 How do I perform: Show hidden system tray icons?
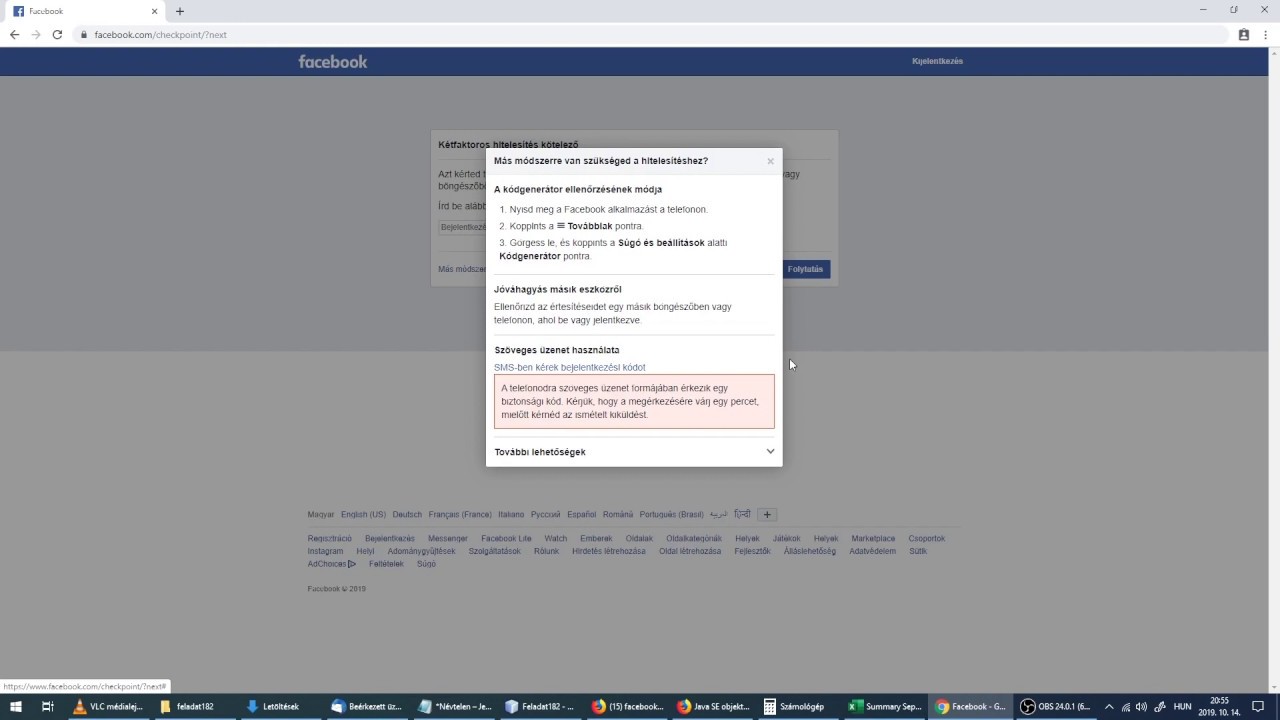(x=1108, y=706)
